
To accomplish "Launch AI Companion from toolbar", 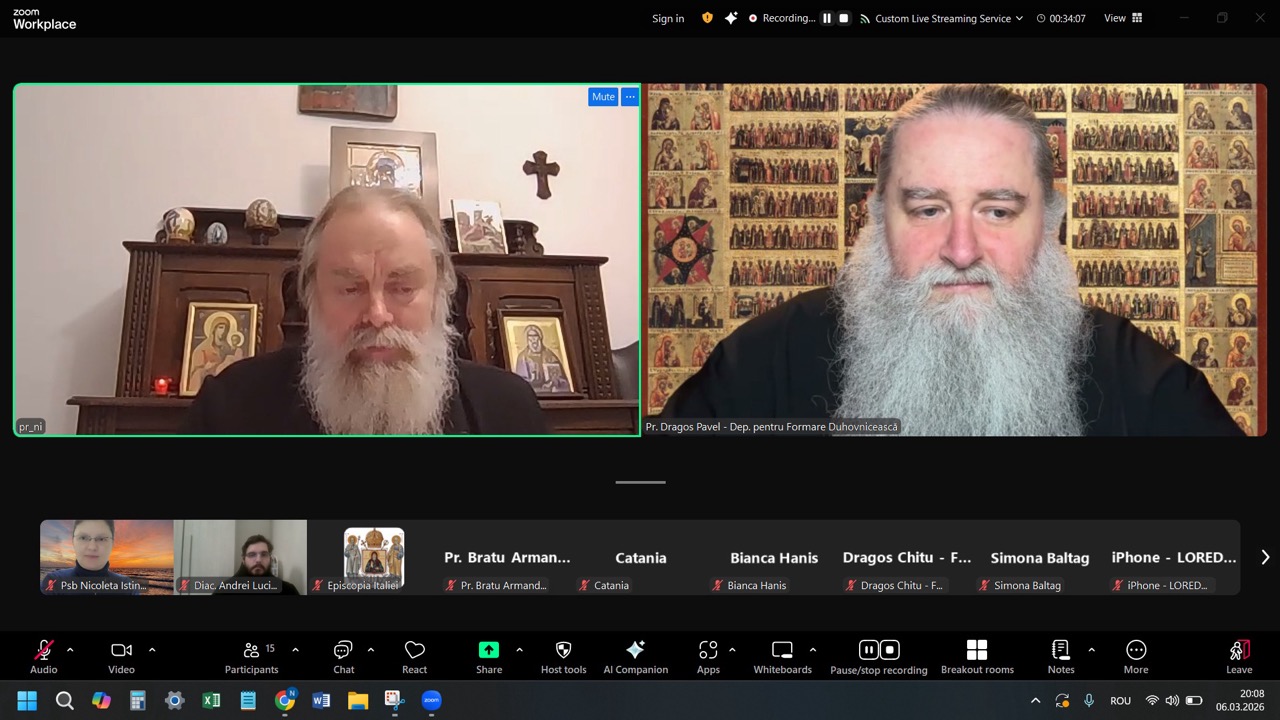I will point(635,655).
